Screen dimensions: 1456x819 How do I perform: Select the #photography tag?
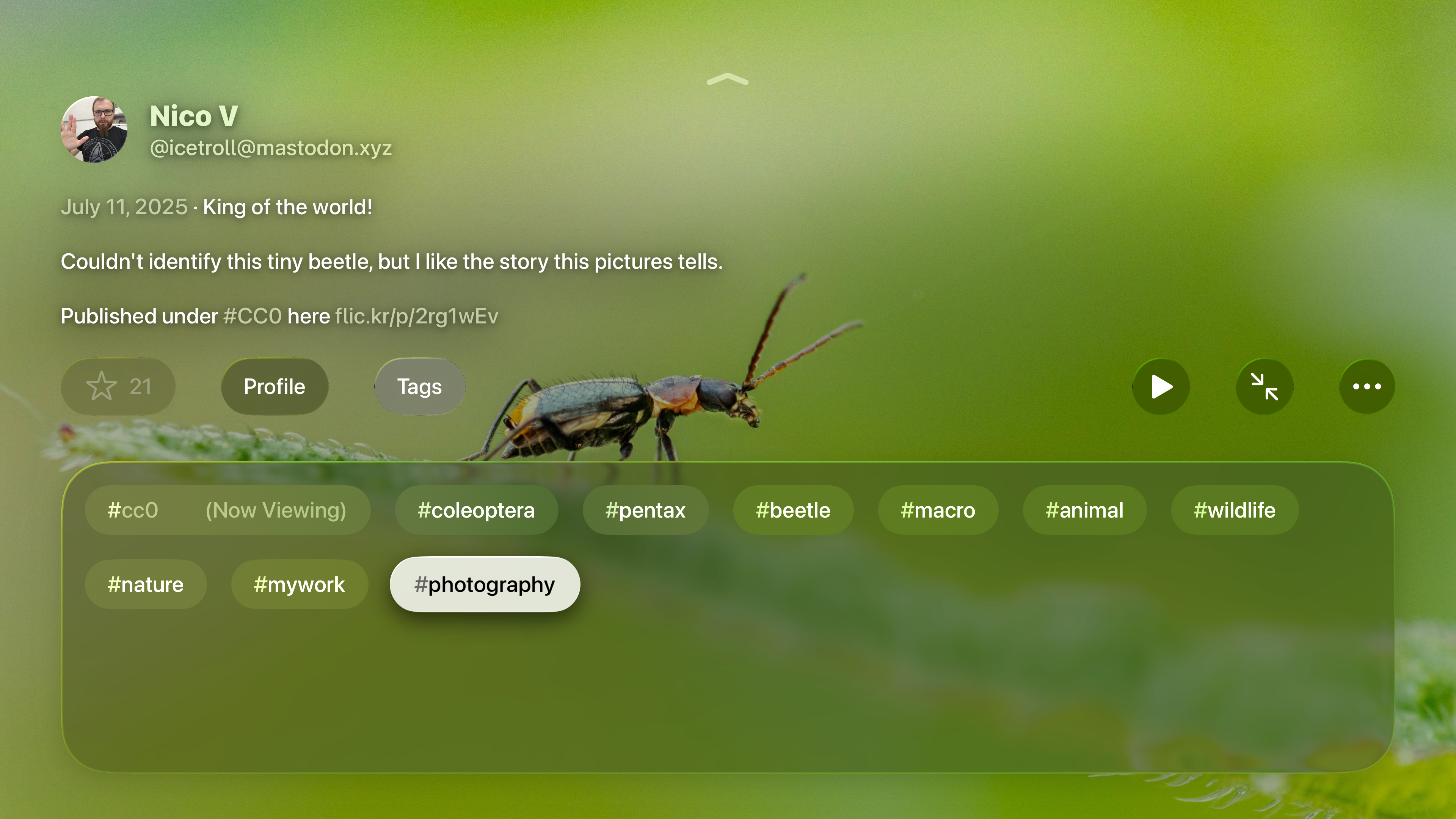(x=485, y=584)
